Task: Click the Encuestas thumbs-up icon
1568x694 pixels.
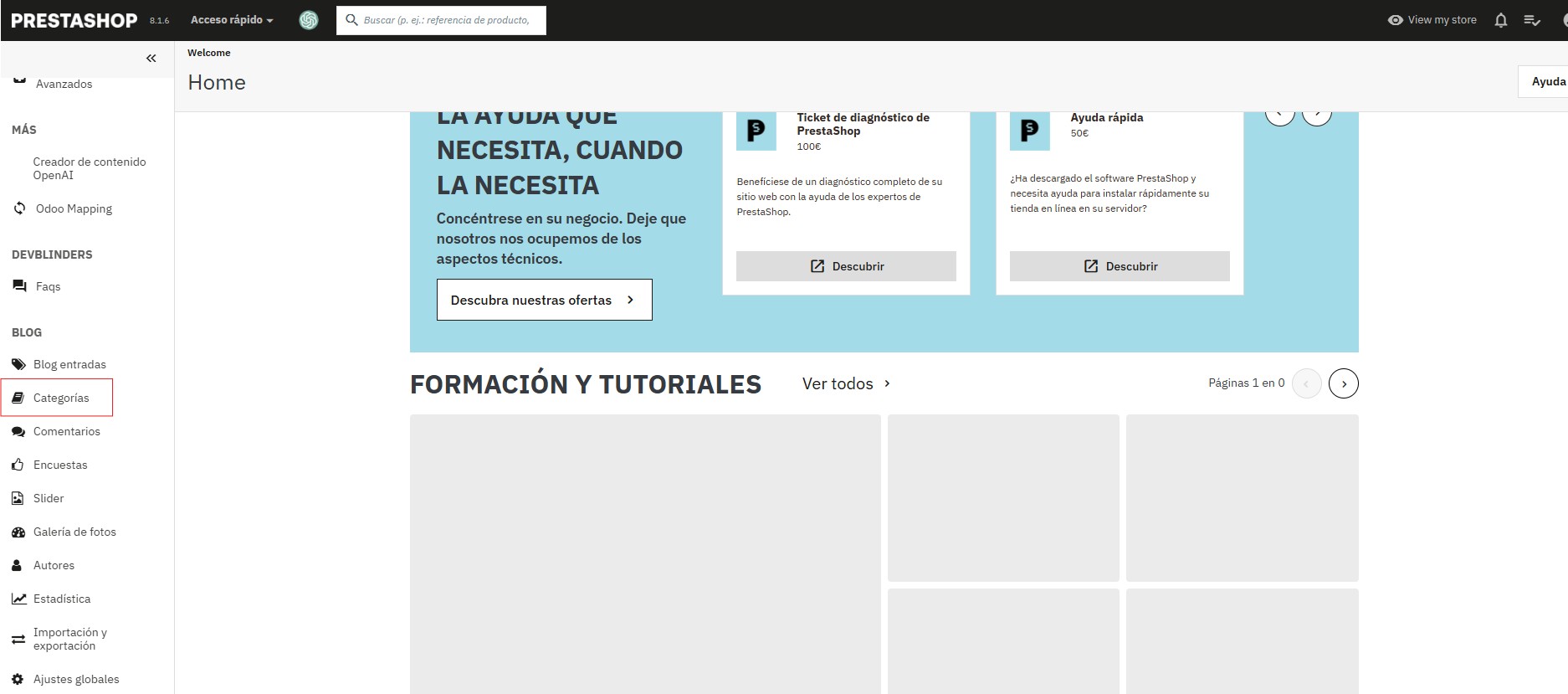Action: coord(18,465)
